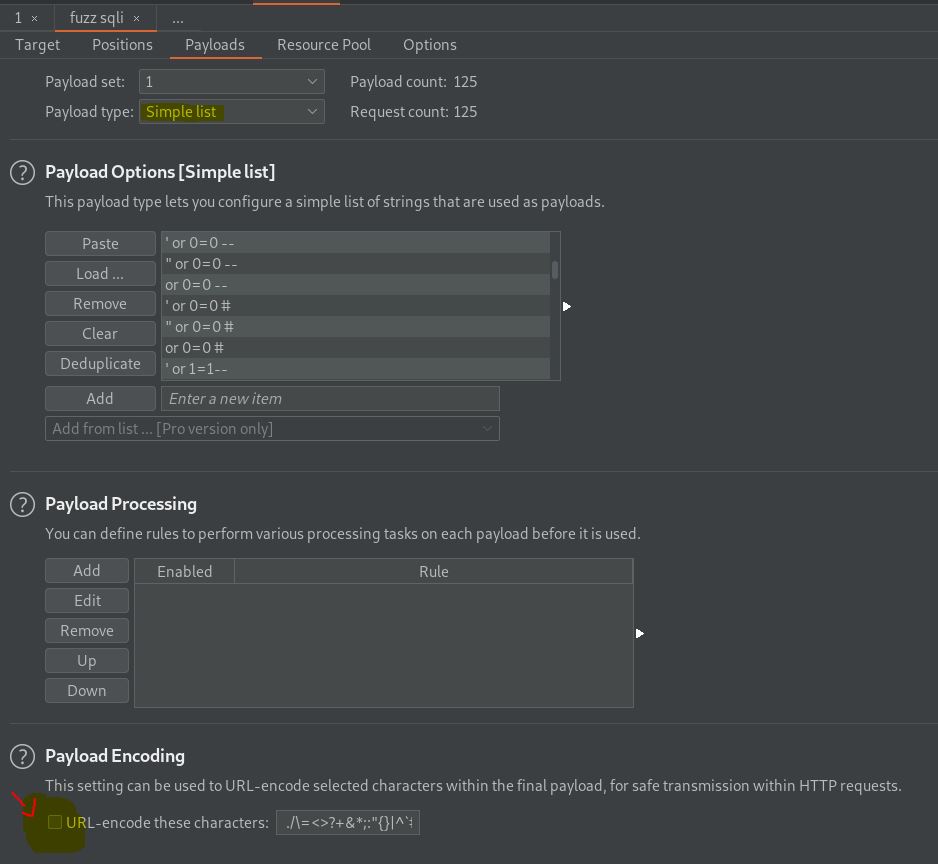Image resolution: width=938 pixels, height=864 pixels.
Task: Click Deduplicate button
Action: pos(100,363)
